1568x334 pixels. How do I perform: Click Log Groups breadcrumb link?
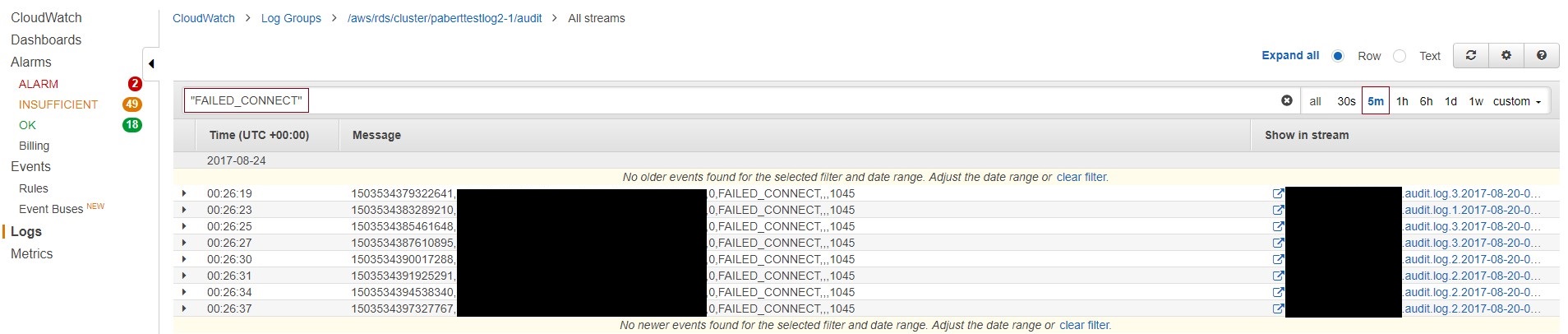(291, 18)
